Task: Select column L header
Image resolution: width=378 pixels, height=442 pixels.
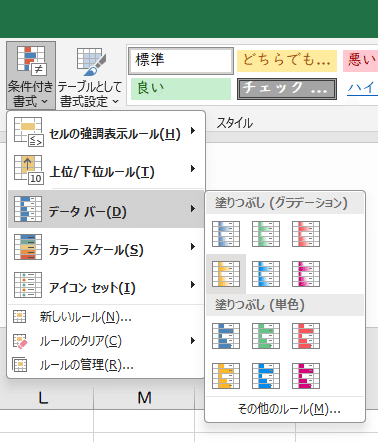Action: point(43,398)
